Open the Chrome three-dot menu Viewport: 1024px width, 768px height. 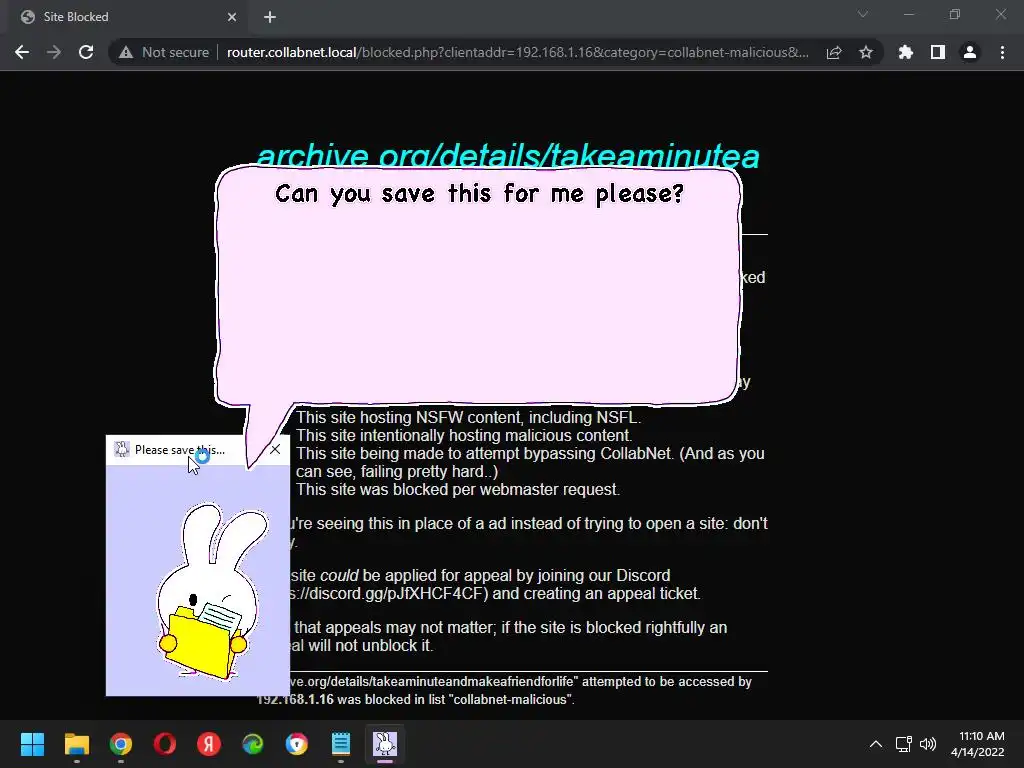point(1002,52)
